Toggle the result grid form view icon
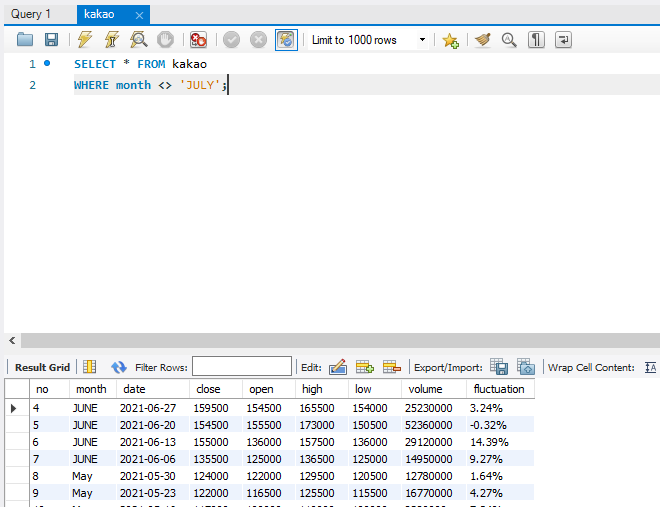This screenshot has height=507, width=660. pos(90,367)
